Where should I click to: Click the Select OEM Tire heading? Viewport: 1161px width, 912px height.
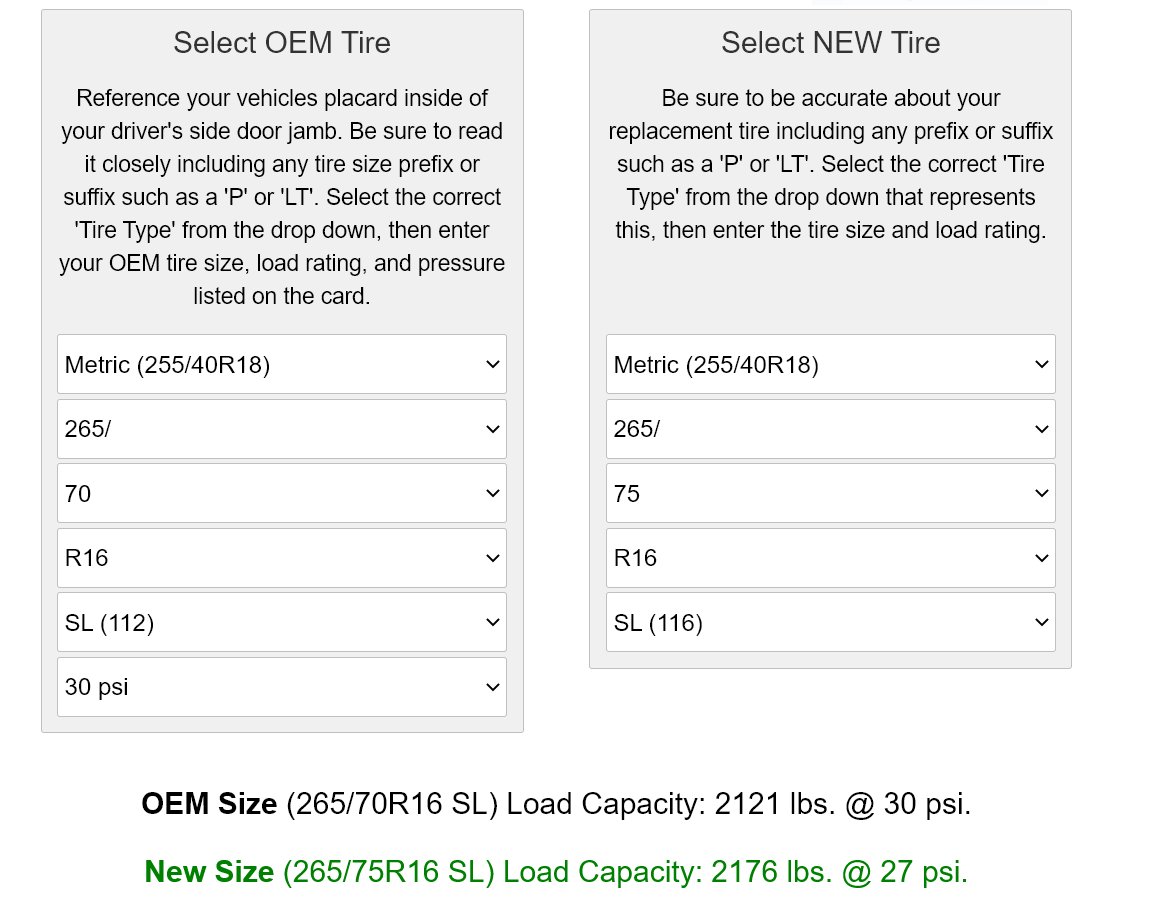(282, 43)
